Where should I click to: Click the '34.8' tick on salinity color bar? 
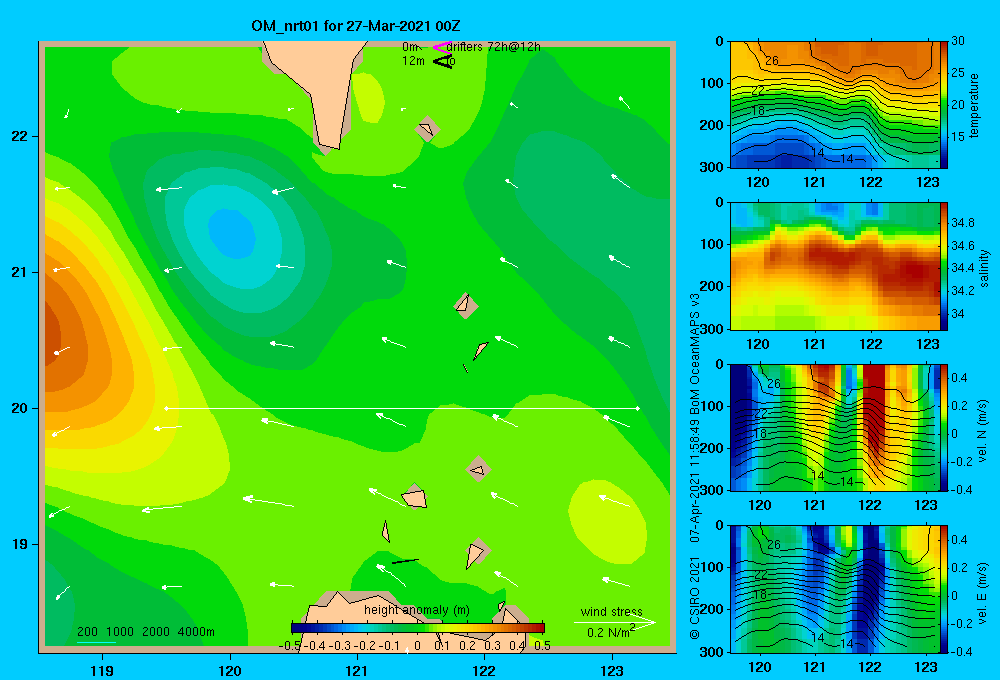962,223
